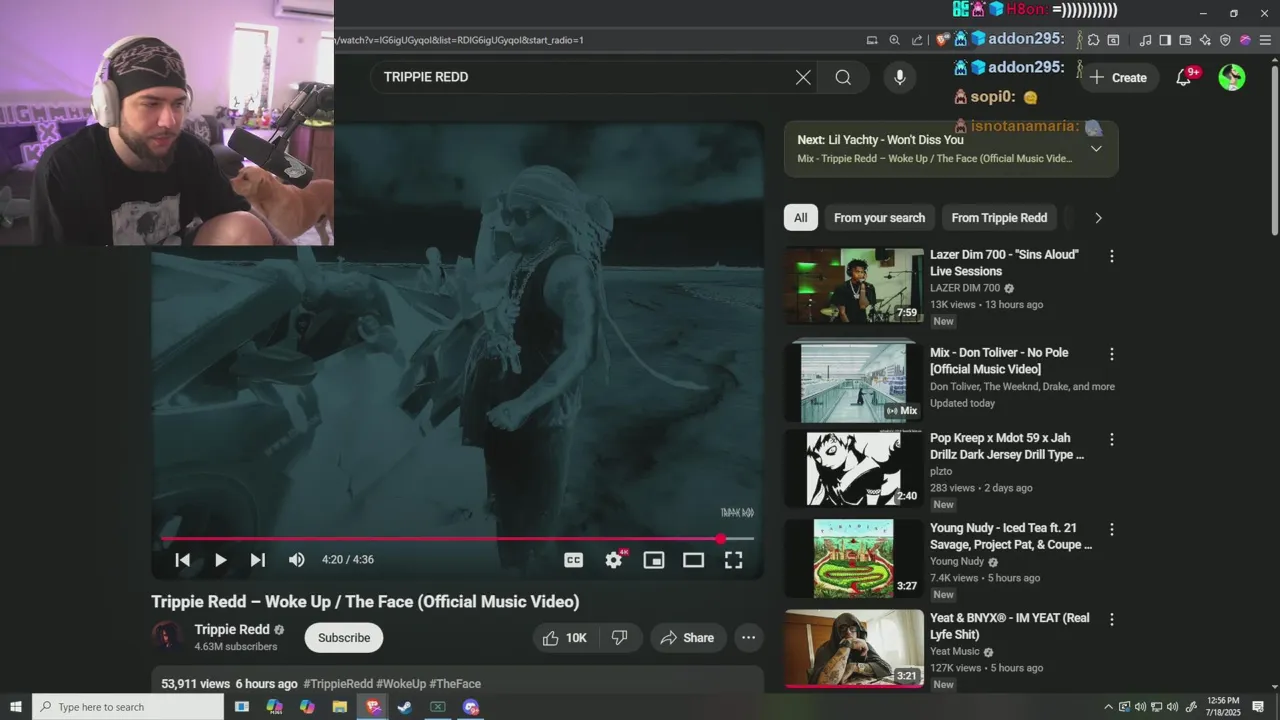Switch to theater mode view

point(693,560)
